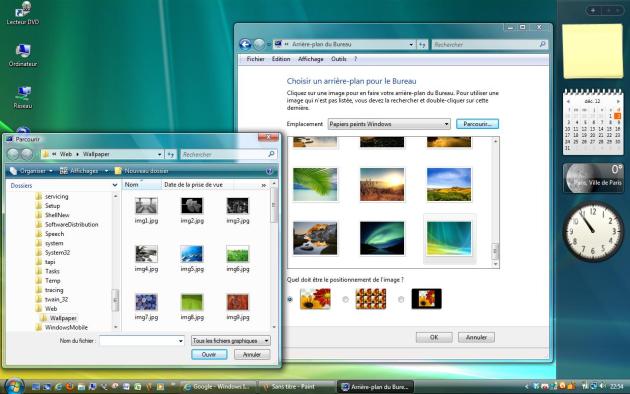630x394 pixels.
Task: Select the stretched image positioning option
Action: click(290, 300)
